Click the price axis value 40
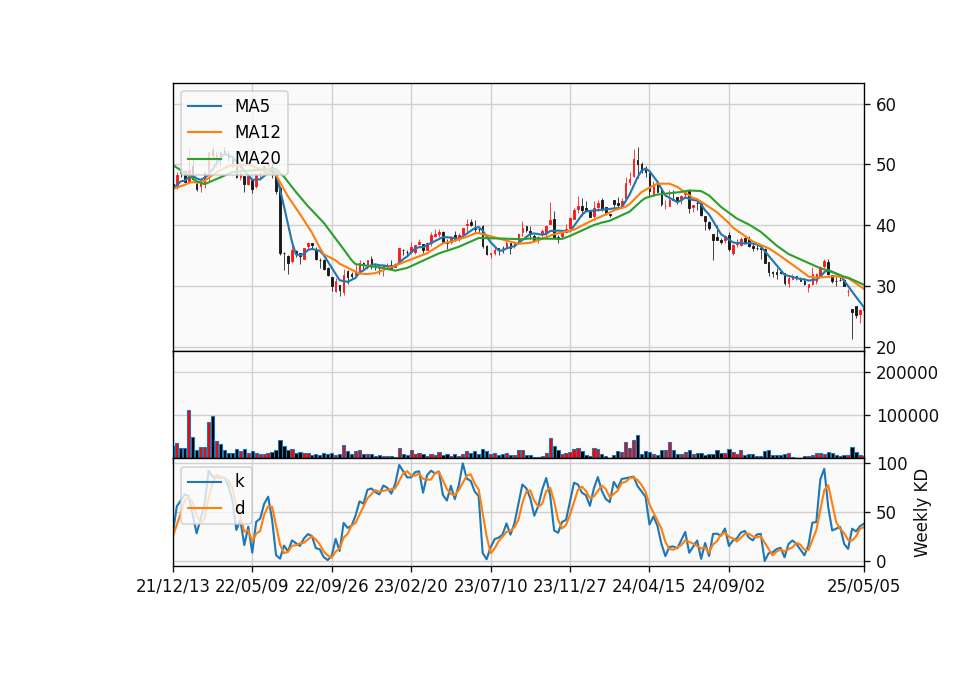 click(x=886, y=226)
